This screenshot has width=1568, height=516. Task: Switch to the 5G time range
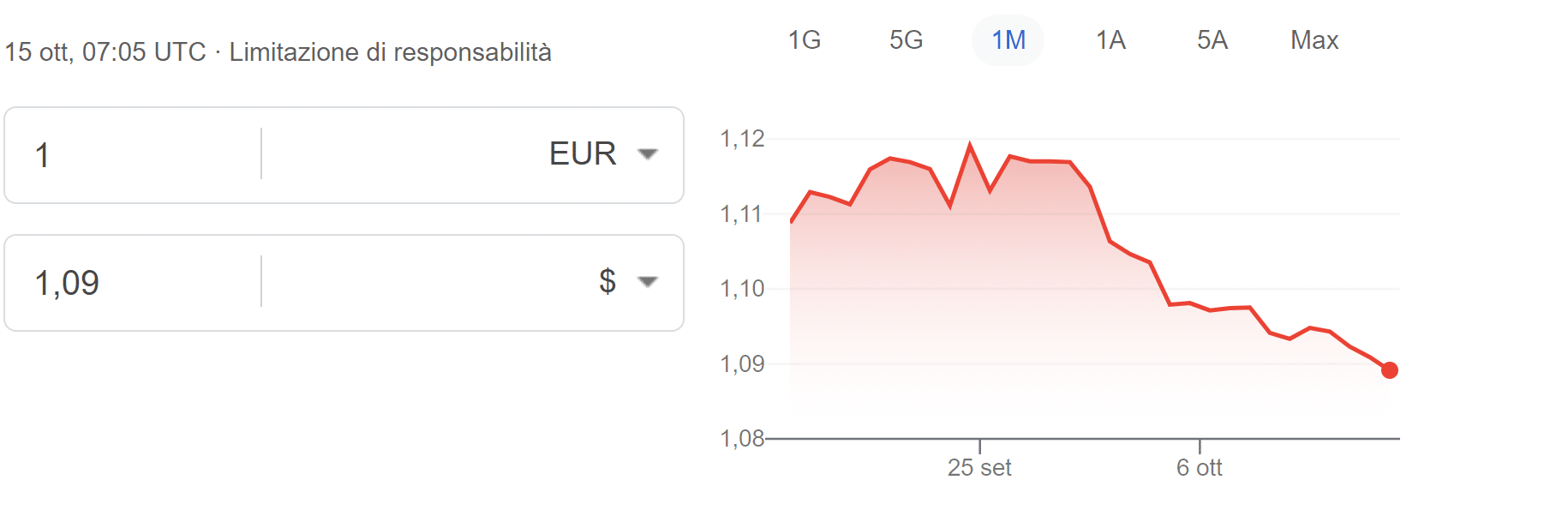pyautogui.click(x=906, y=40)
